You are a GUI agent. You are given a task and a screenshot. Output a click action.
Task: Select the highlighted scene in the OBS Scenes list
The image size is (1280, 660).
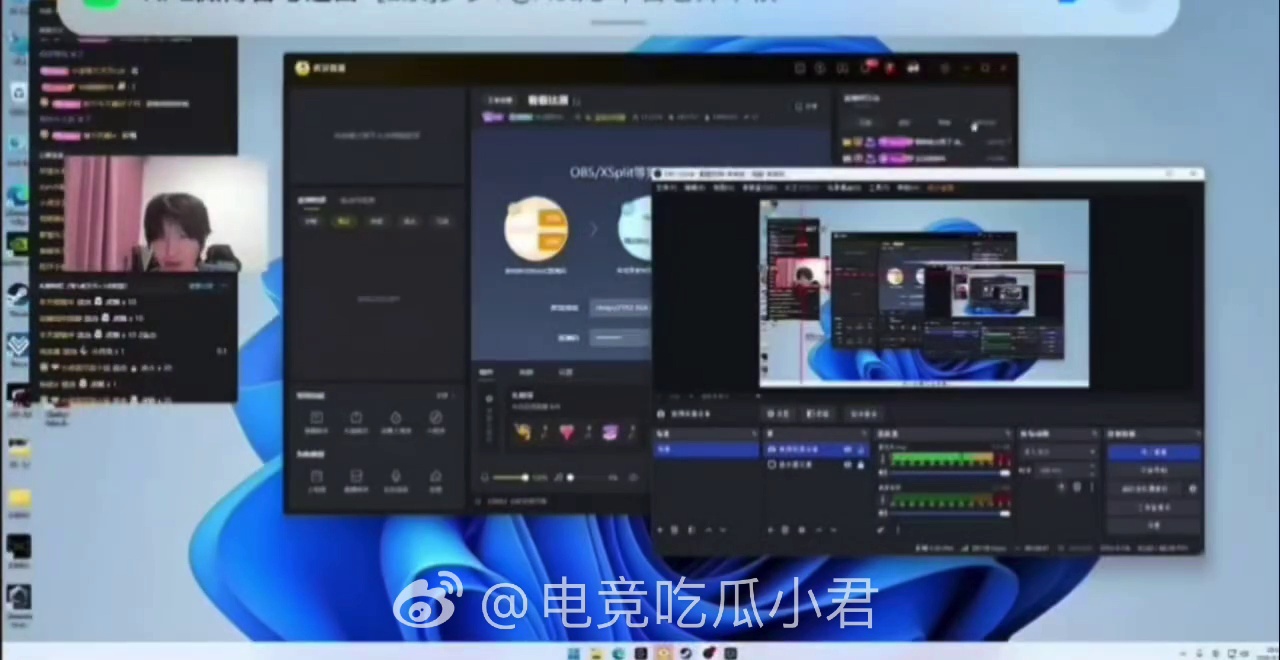(x=705, y=450)
